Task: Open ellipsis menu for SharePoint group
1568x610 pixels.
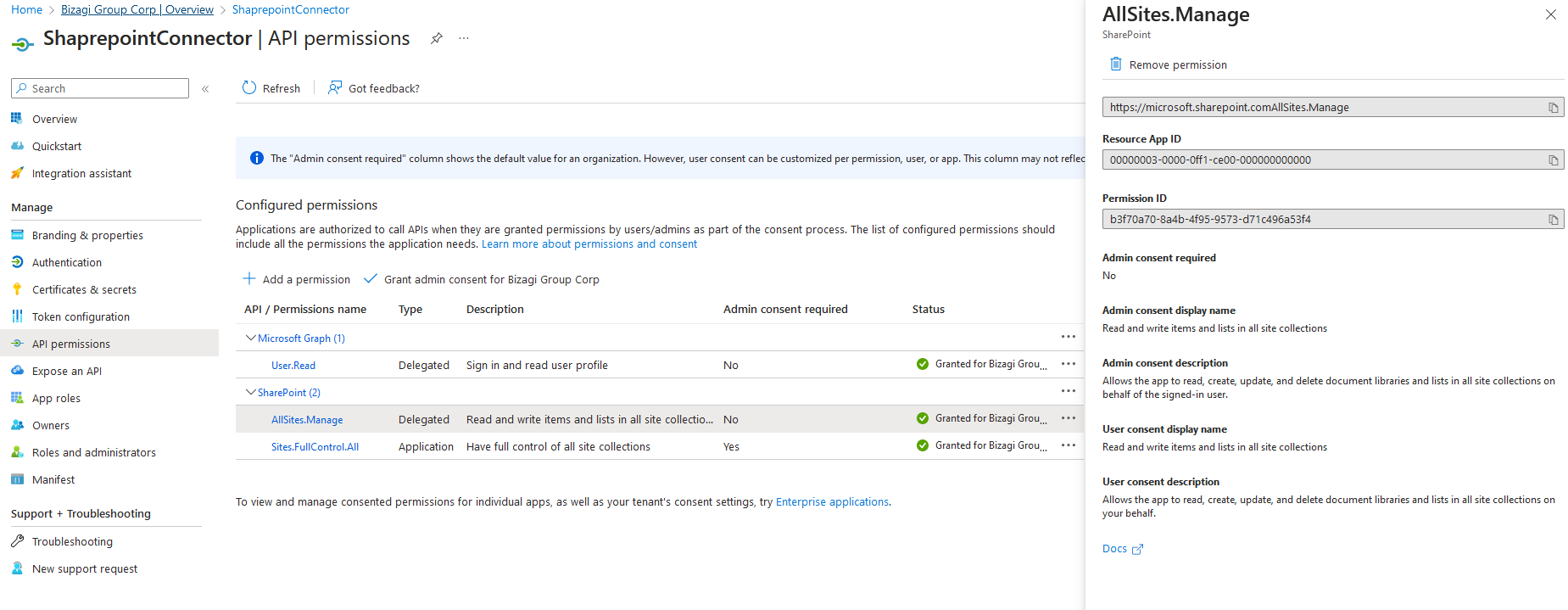Action: (x=1069, y=391)
